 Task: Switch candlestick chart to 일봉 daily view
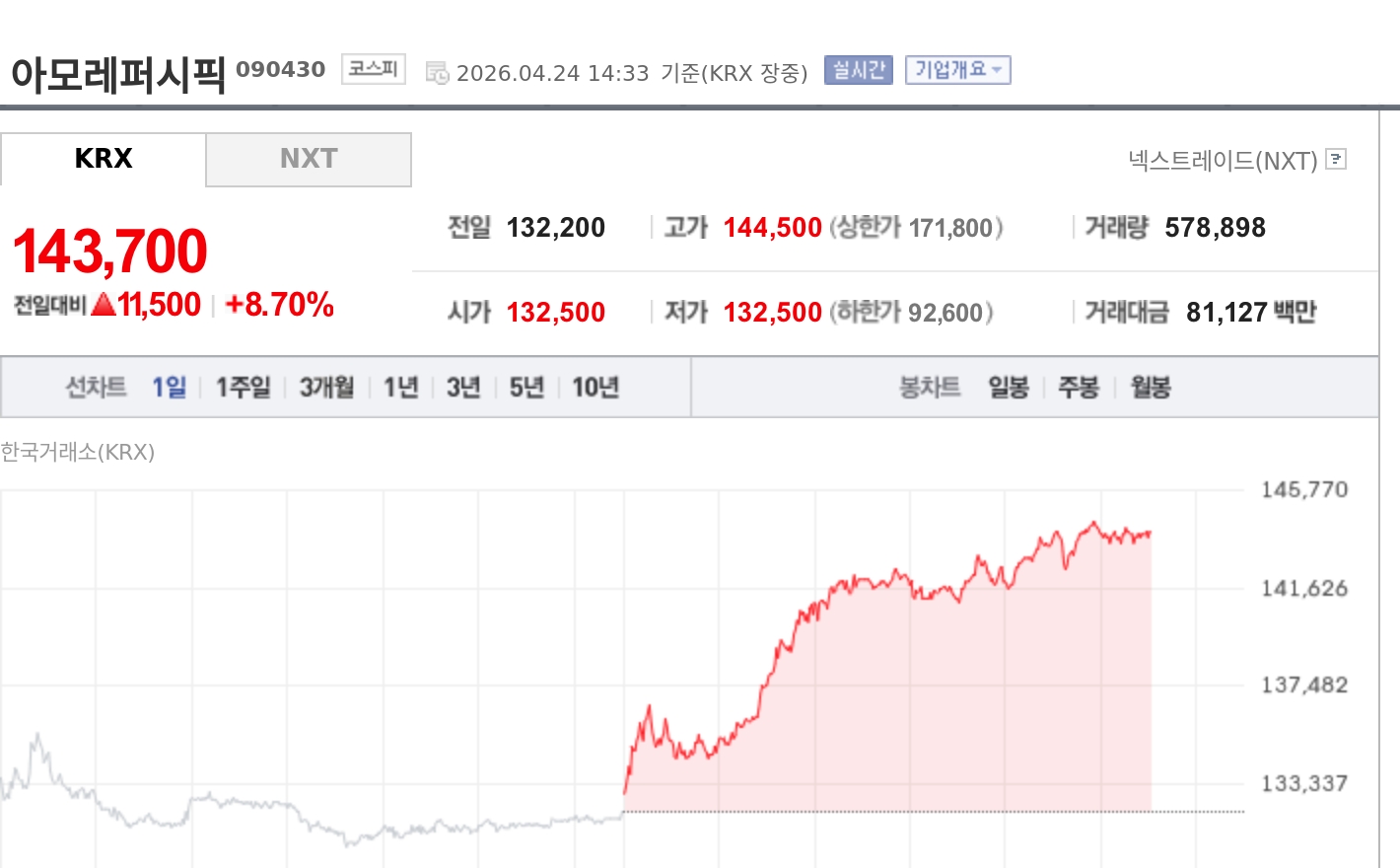[1010, 388]
